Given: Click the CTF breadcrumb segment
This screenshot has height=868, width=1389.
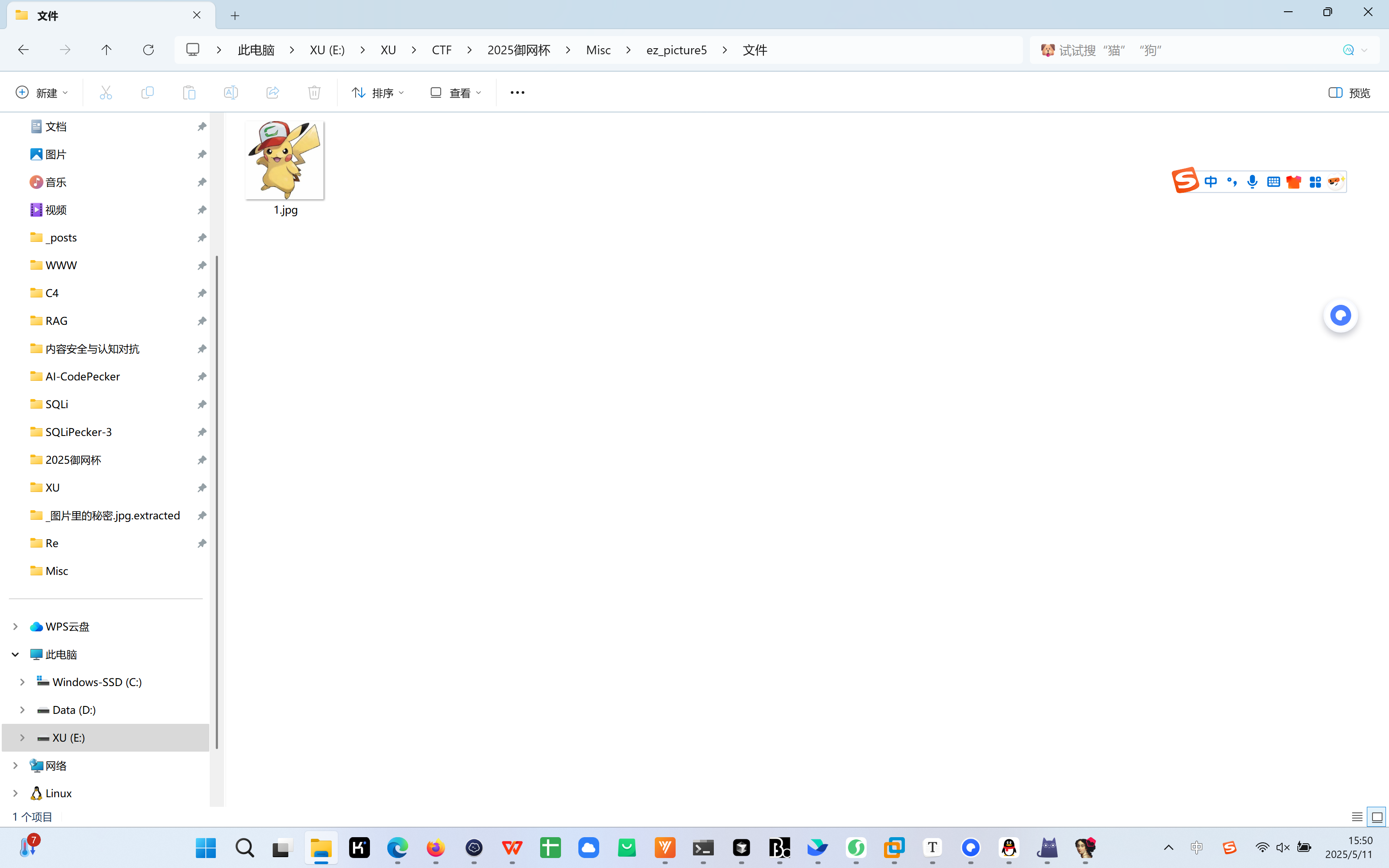Looking at the screenshot, I should click(442, 50).
